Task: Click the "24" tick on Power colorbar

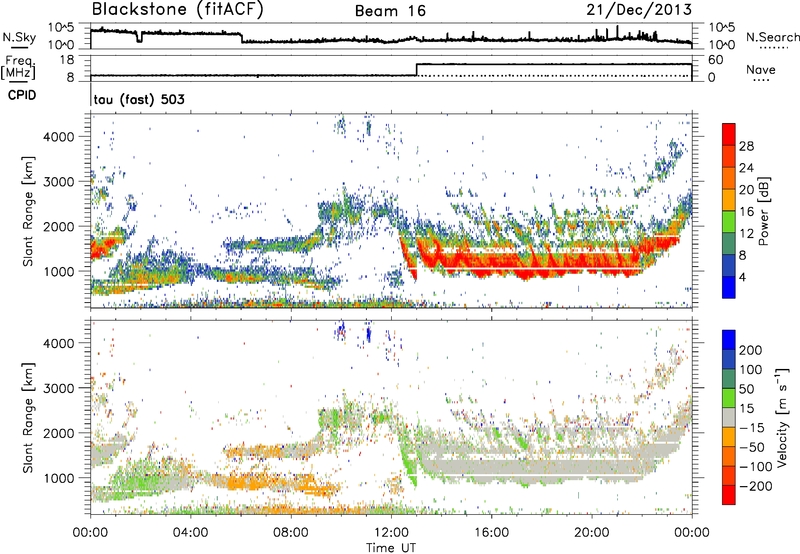Action: (x=746, y=168)
